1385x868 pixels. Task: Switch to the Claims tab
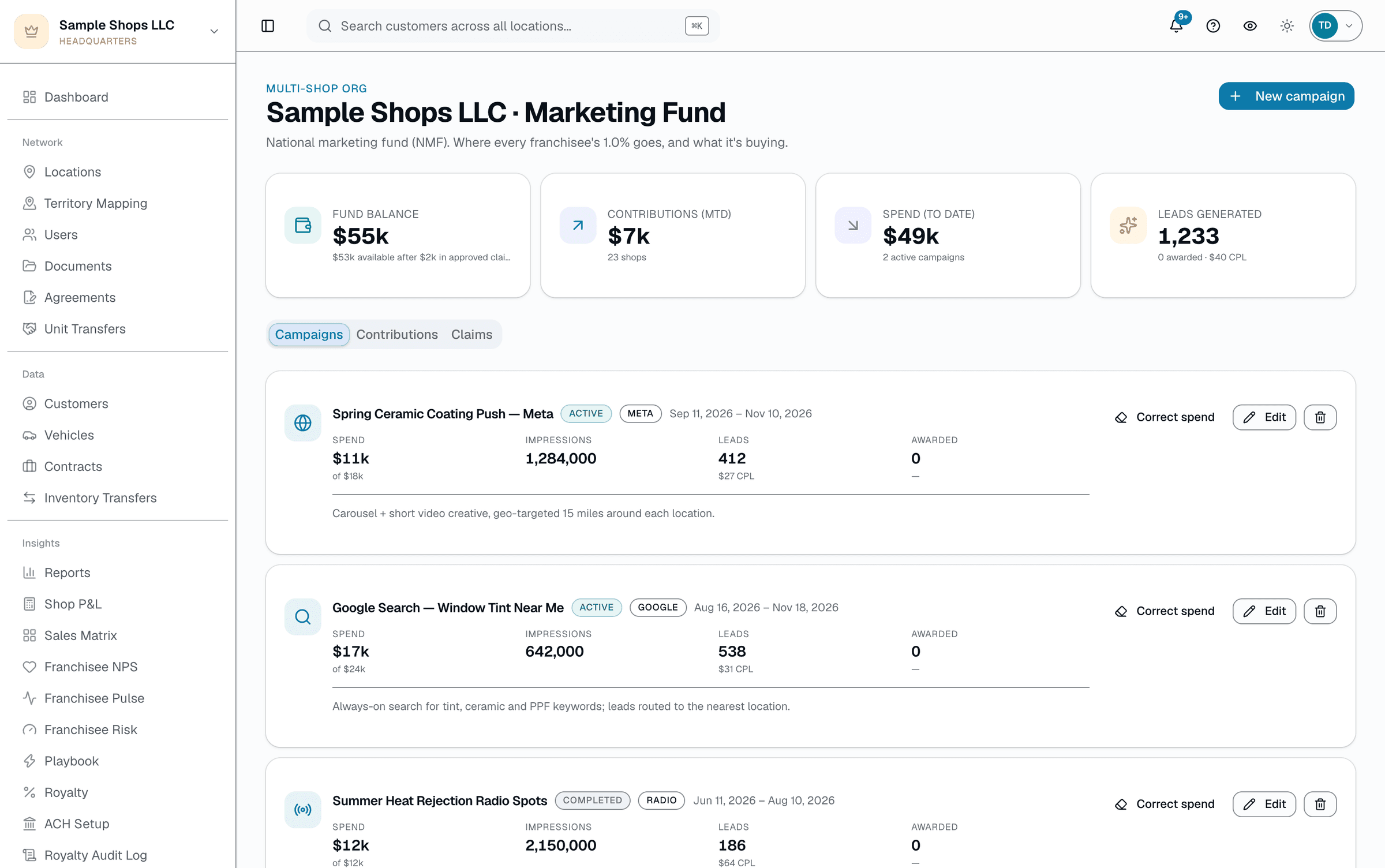[471, 334]
